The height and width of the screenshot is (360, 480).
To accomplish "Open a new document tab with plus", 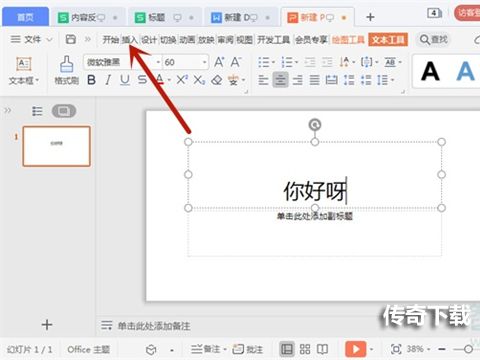I will pyautogui.click(x=370, y=17).
